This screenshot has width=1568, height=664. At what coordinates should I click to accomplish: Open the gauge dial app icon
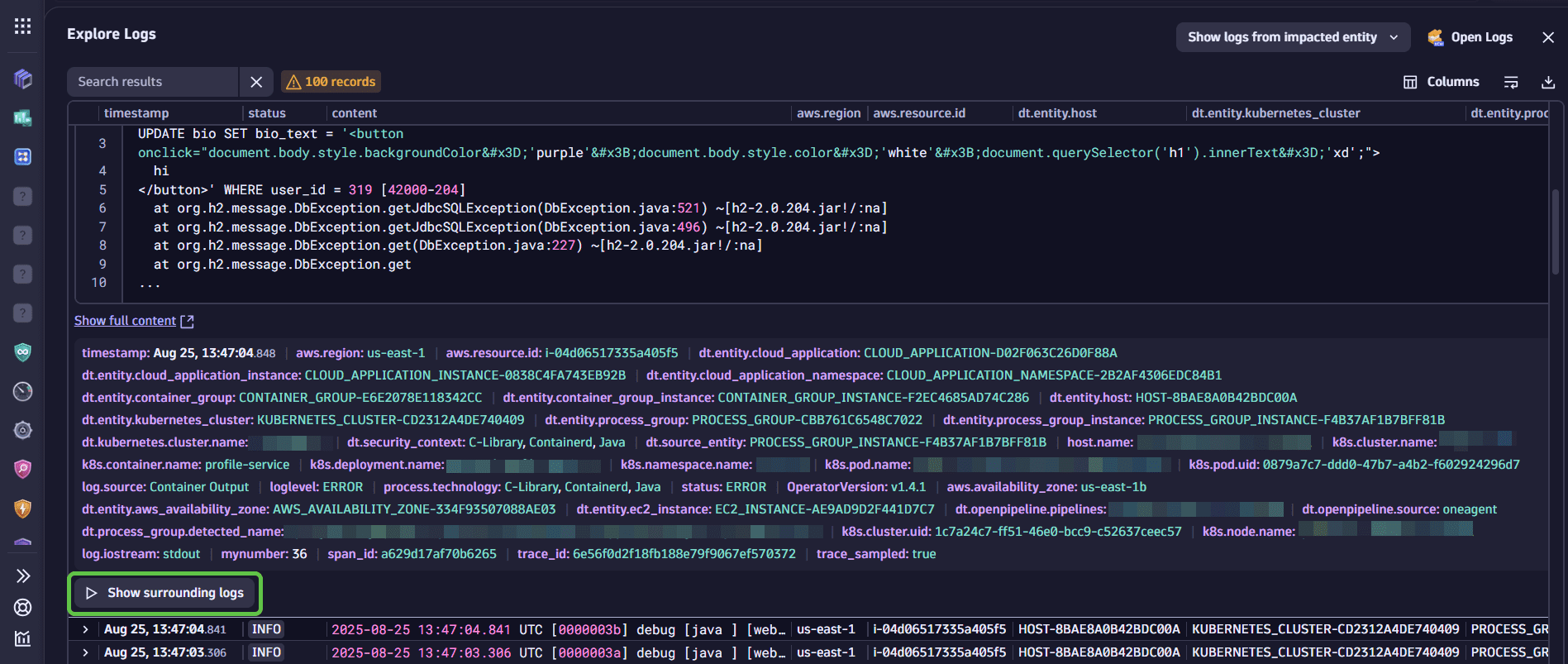pos(23,391)
